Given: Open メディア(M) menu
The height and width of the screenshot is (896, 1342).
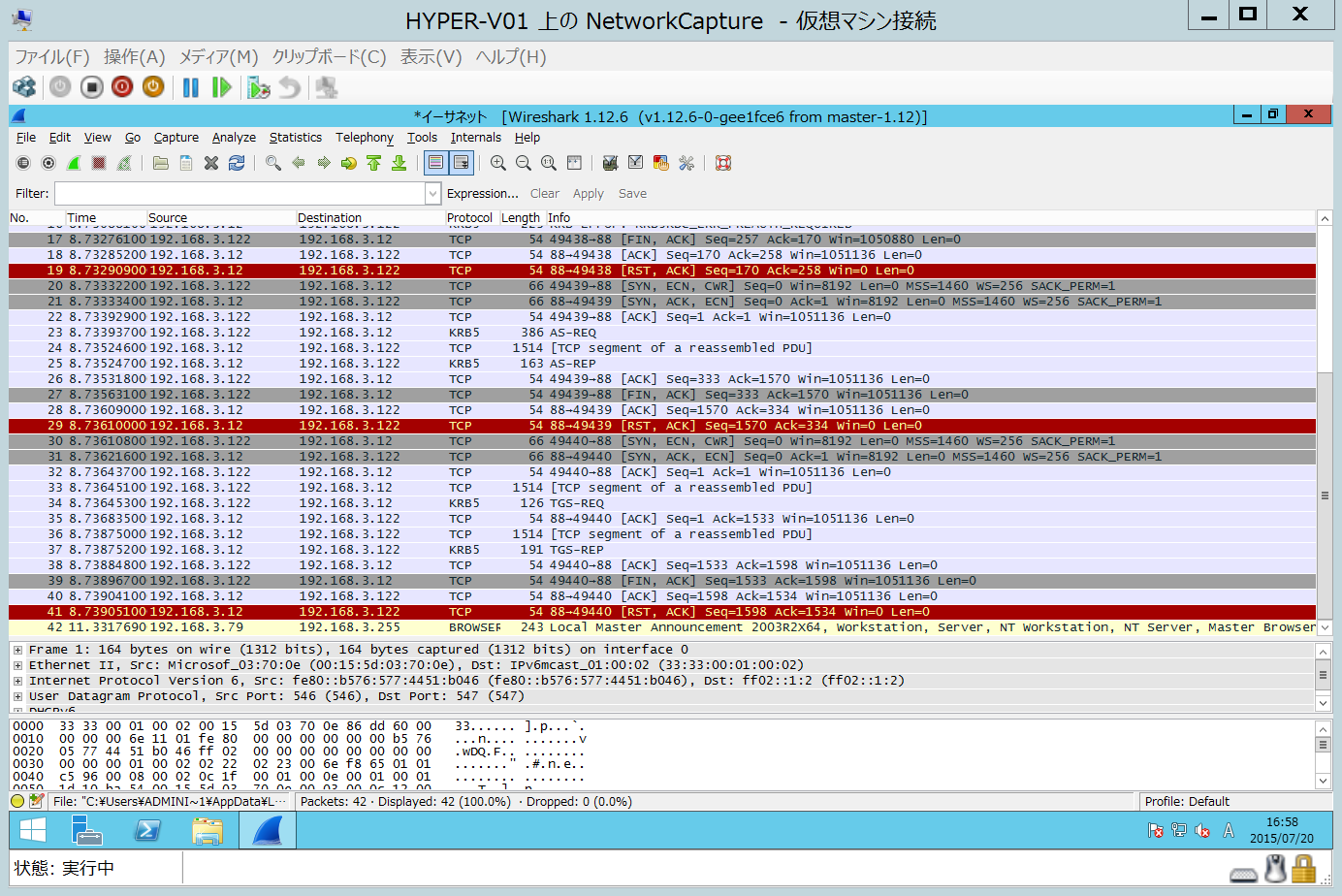Looking at the screenshot, I should point(219,57).
